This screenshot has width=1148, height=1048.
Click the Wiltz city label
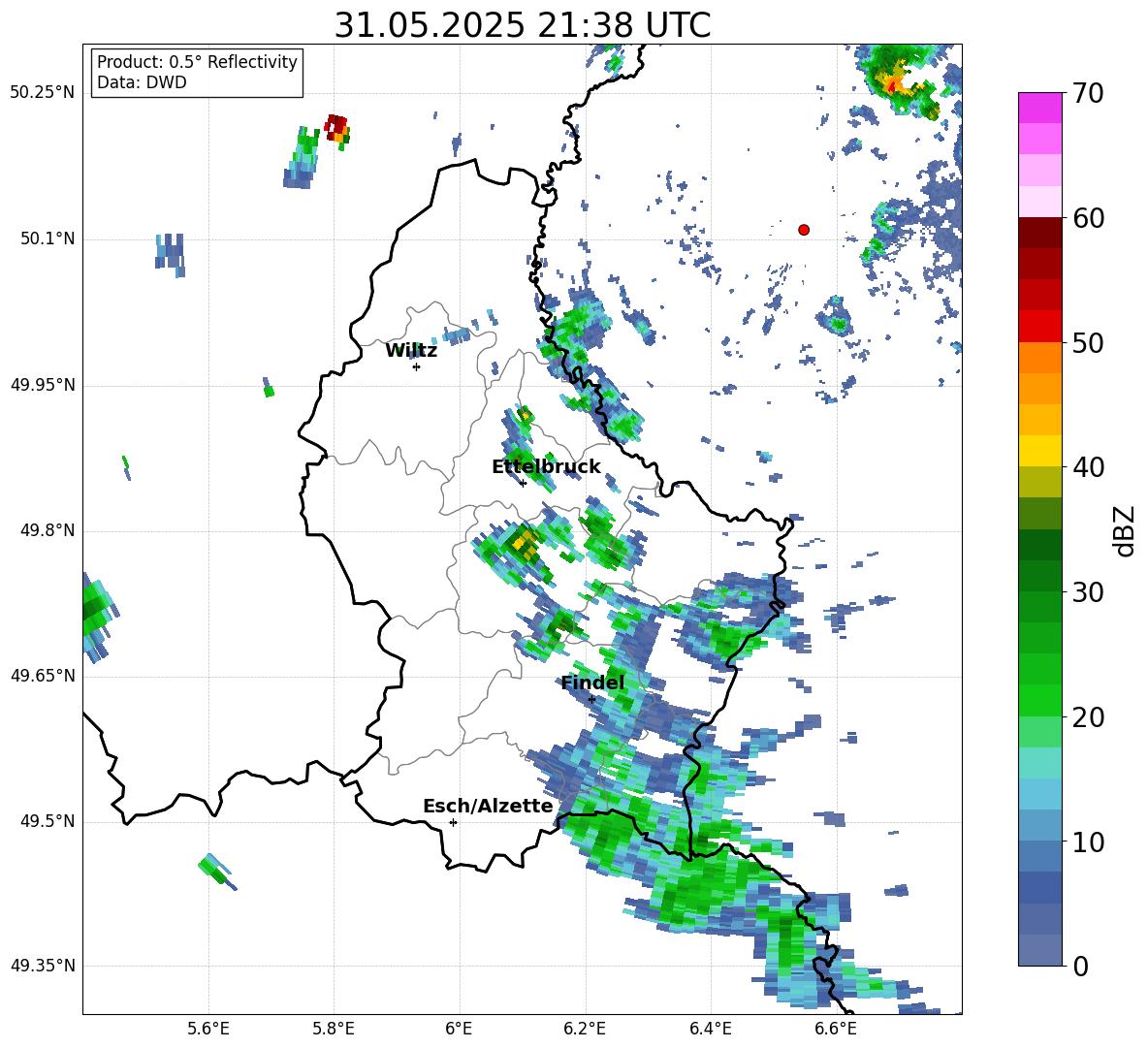[411, 351]
